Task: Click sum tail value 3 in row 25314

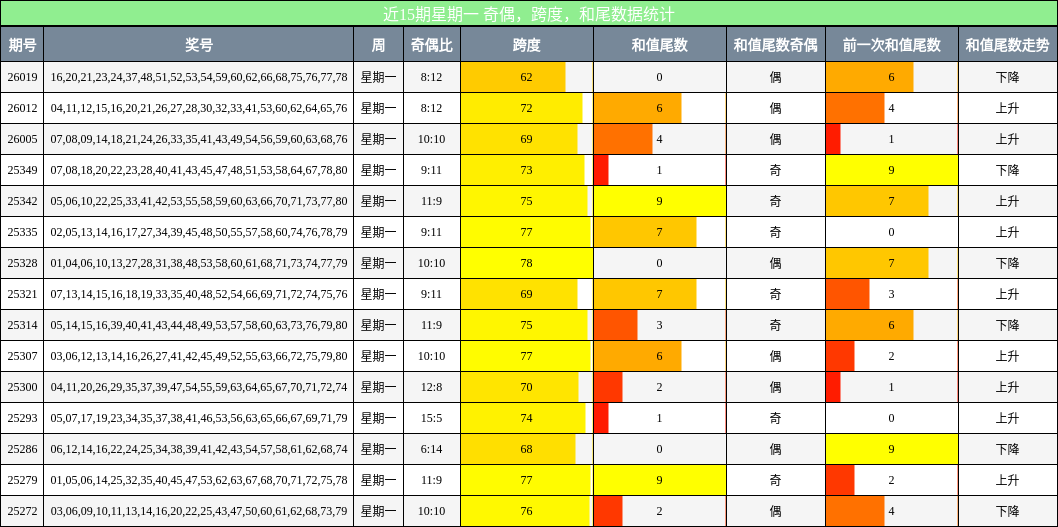Action: pos(660,325)
